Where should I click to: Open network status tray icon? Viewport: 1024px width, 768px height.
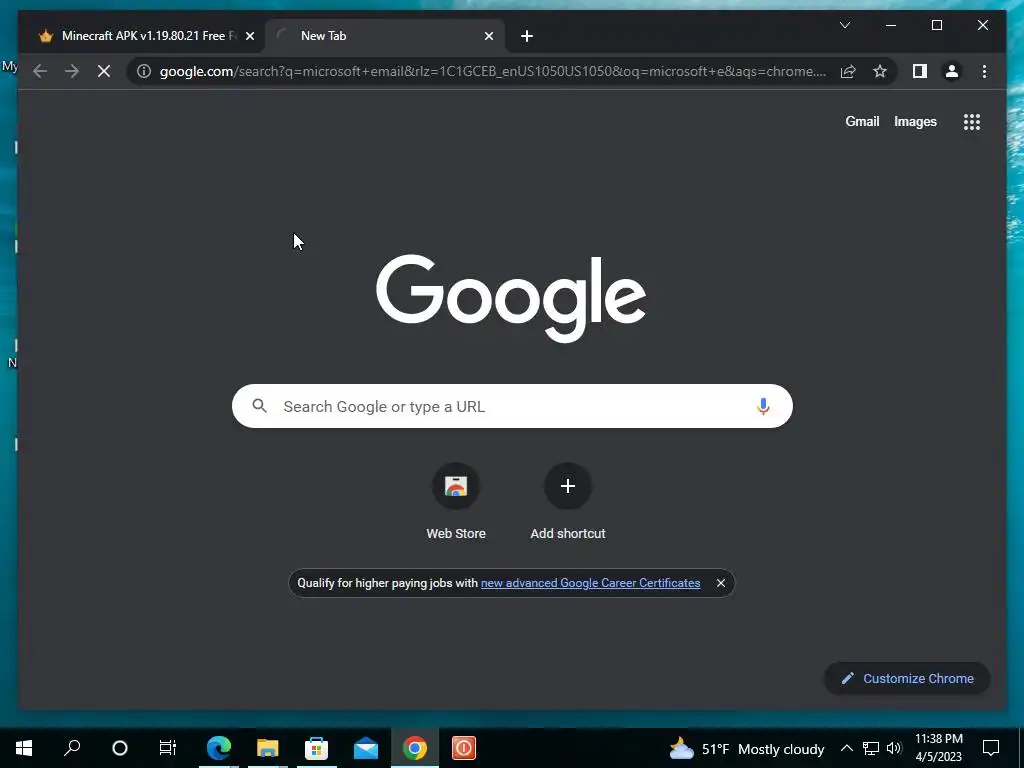[x=871, y=748]
